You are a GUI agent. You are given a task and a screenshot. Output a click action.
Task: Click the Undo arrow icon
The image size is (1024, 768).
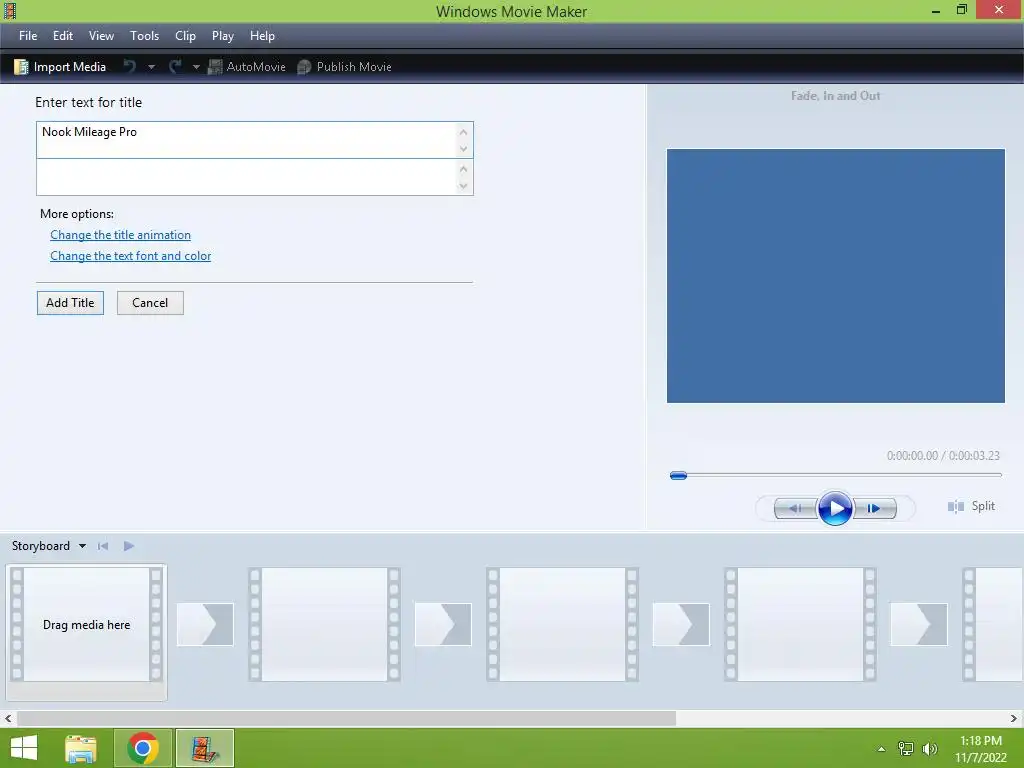click(x=130, y=66)
